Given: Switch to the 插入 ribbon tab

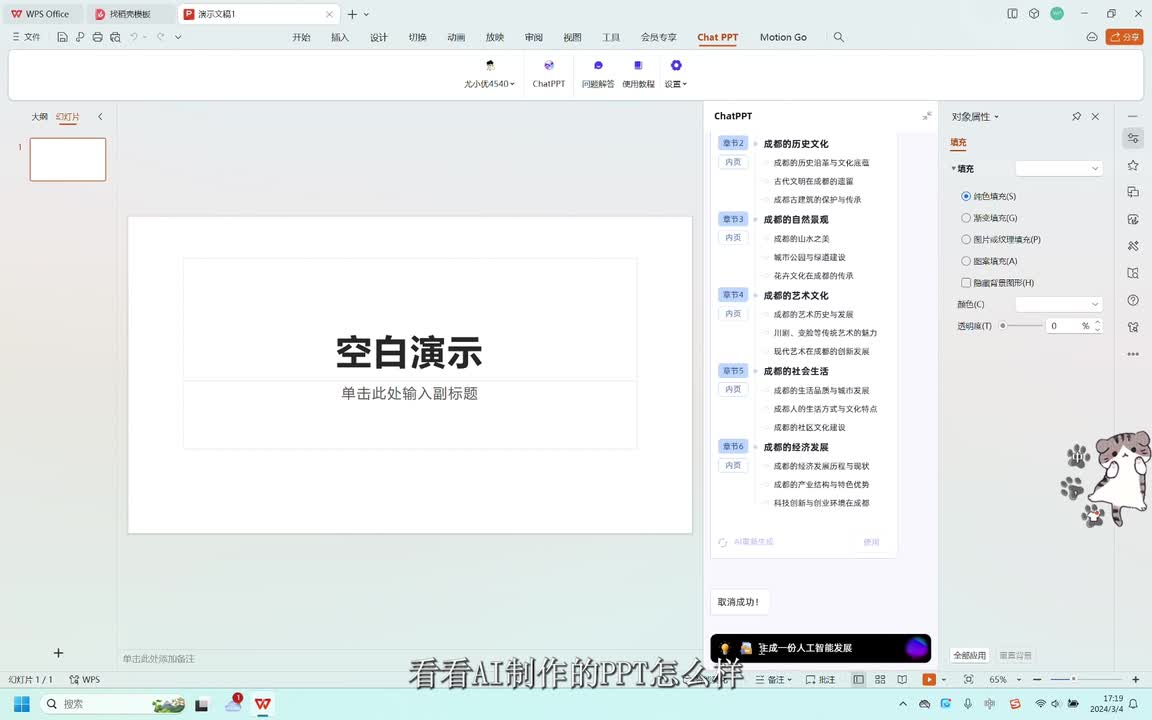Looking at the screenshot, I should [340, 37].
